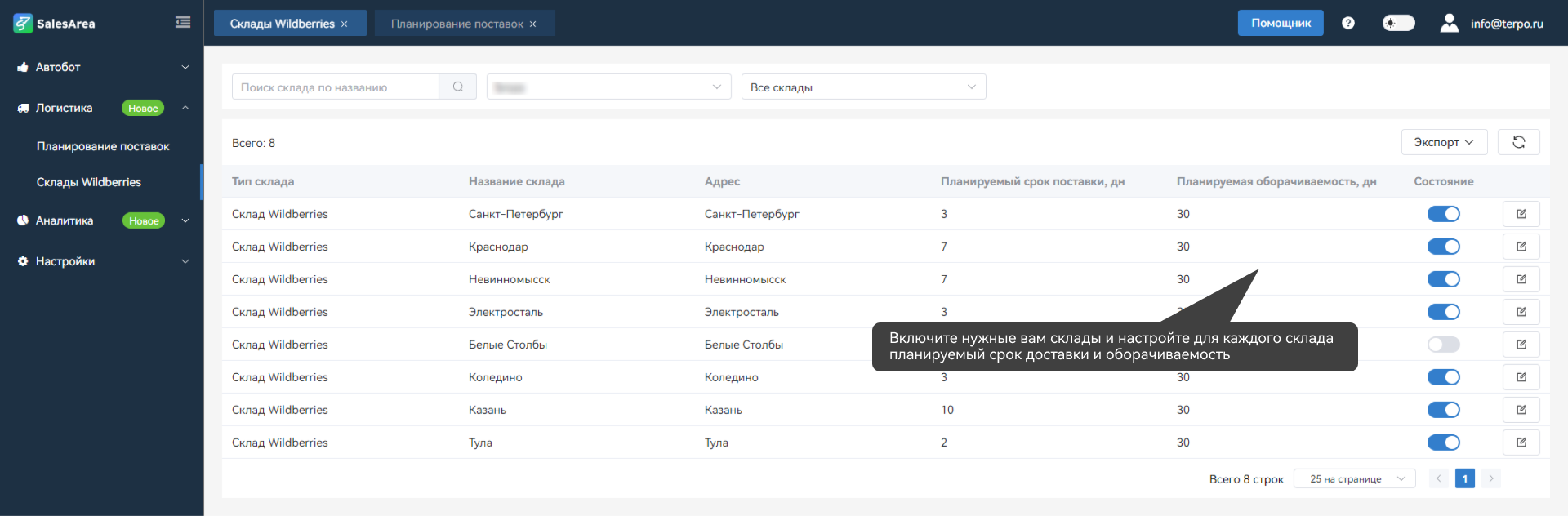
Task: Click the Автобот thumbs-up icon
Action: coord(23,67)
